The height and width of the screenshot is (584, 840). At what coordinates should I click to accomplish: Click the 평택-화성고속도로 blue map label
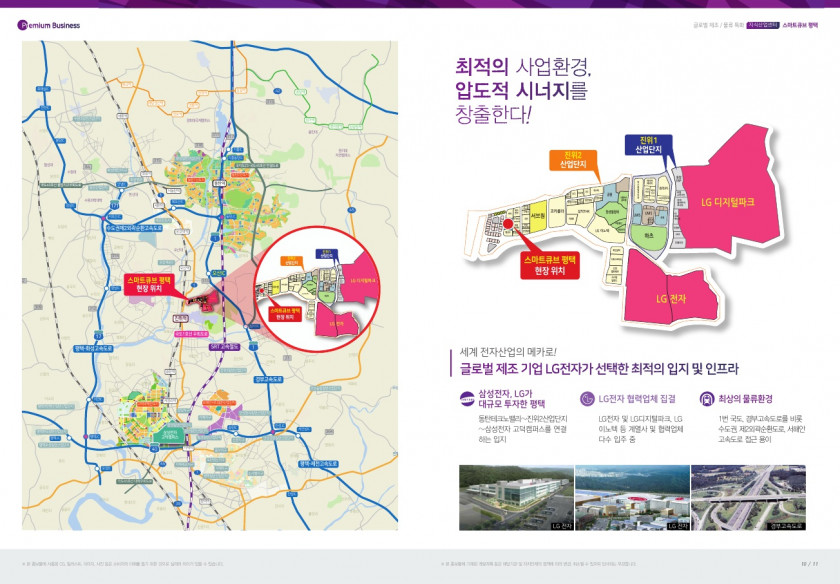[x=94, y=348]
